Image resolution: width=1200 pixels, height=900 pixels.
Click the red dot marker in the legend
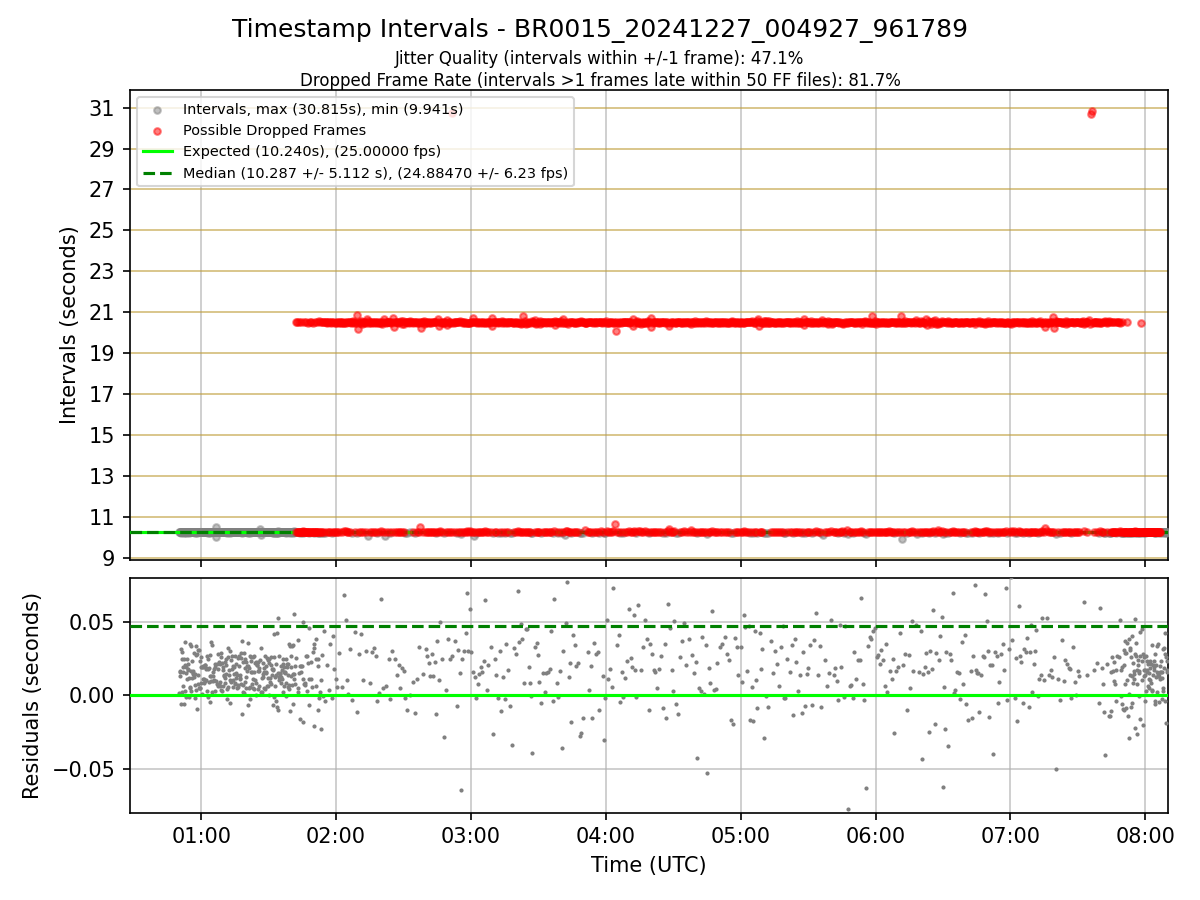(156, 130)
